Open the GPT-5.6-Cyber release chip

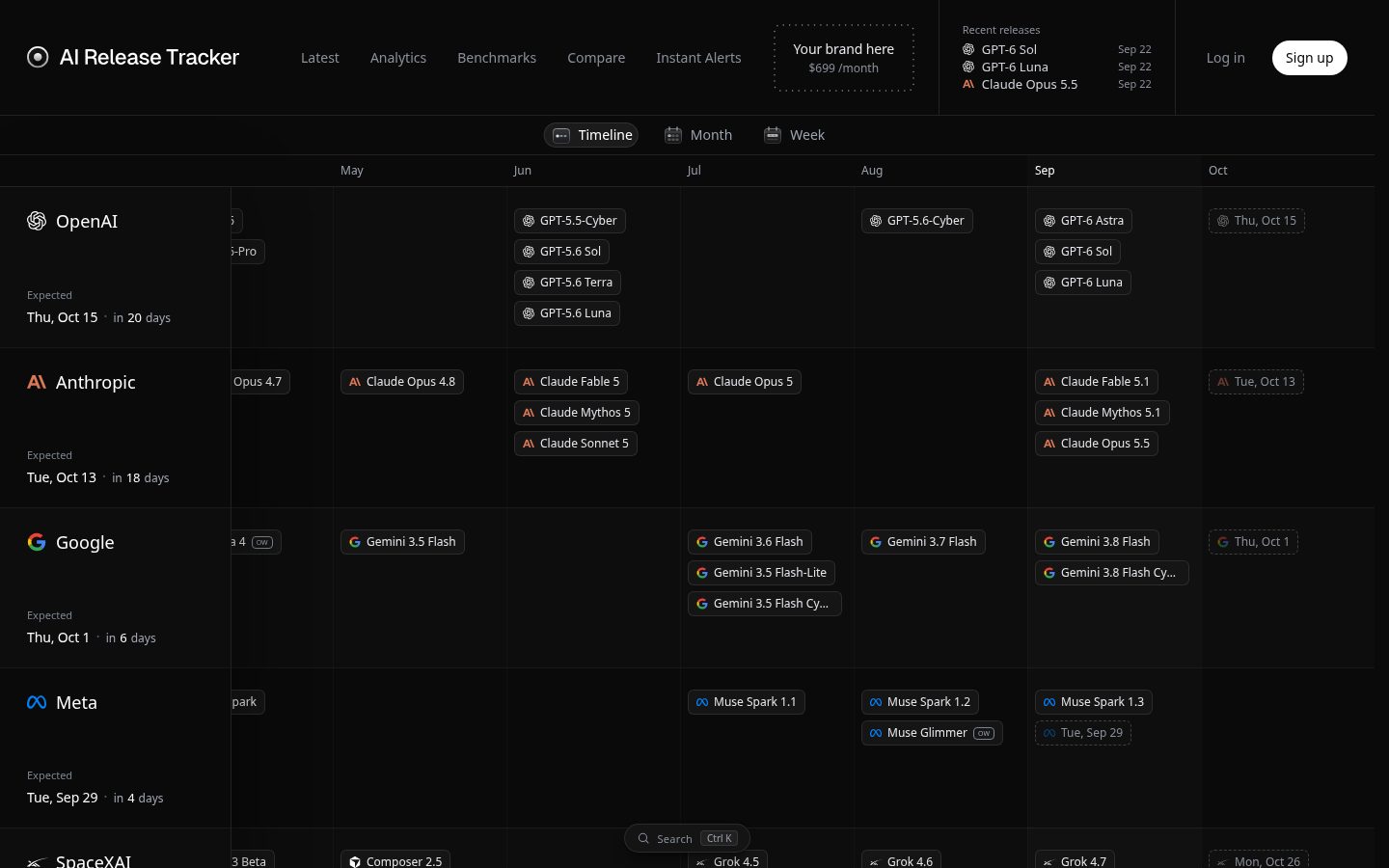[917, 221]
